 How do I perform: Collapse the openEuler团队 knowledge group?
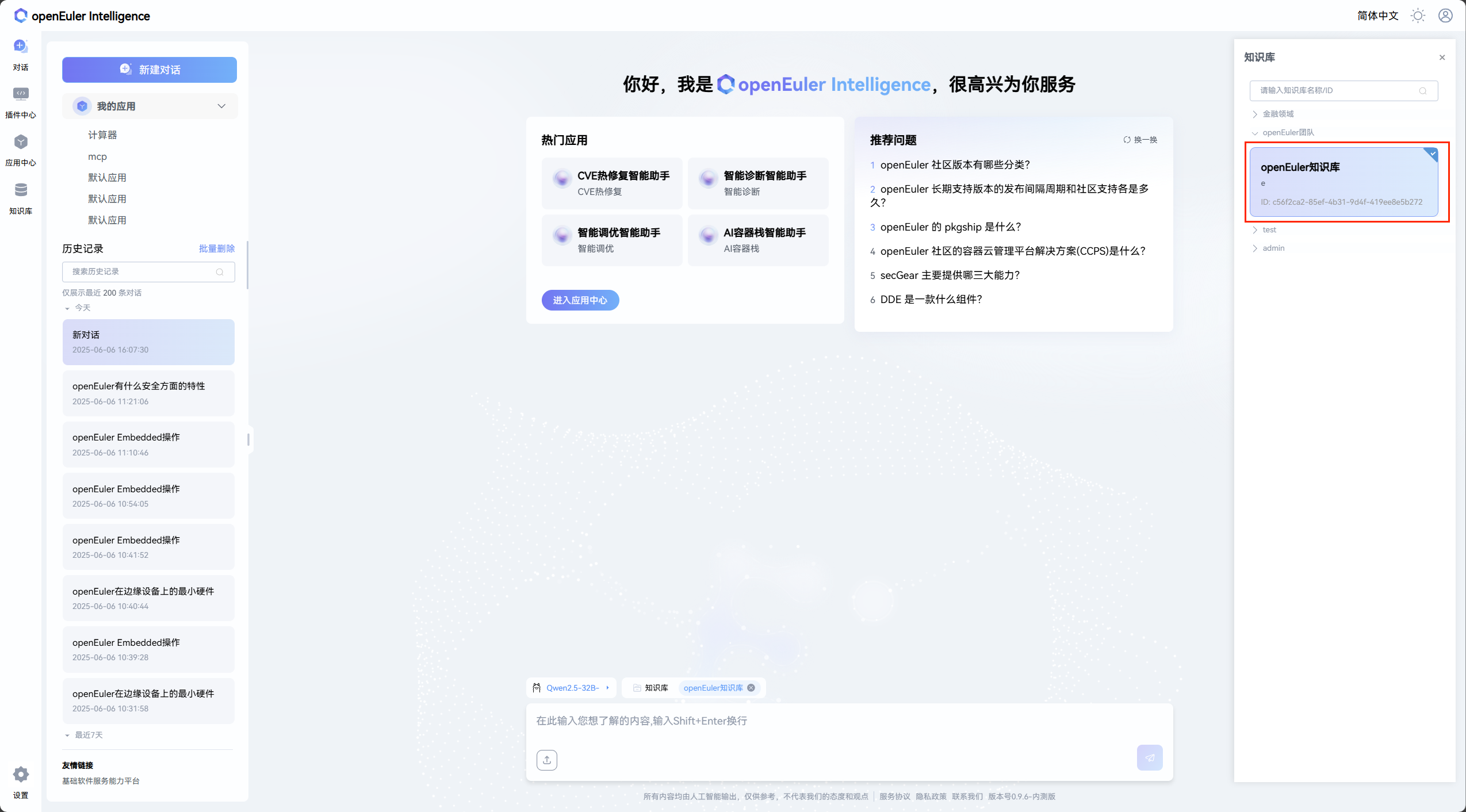point(1254,133)
